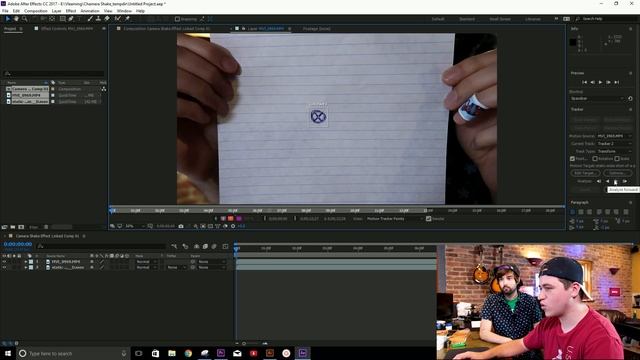Open Adobe Premiere from the Windows taskbar
Viewport: 640px width, 360px height.
tap(221, 353)
